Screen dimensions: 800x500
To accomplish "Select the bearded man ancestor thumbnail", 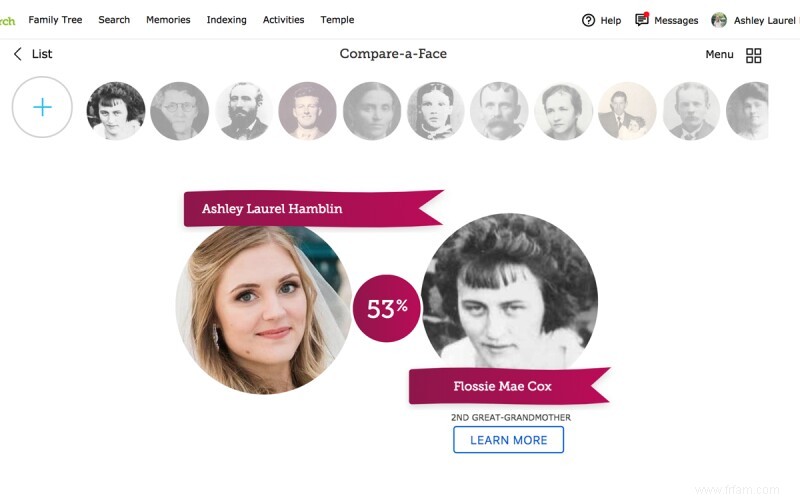I will tap(244, 110).
